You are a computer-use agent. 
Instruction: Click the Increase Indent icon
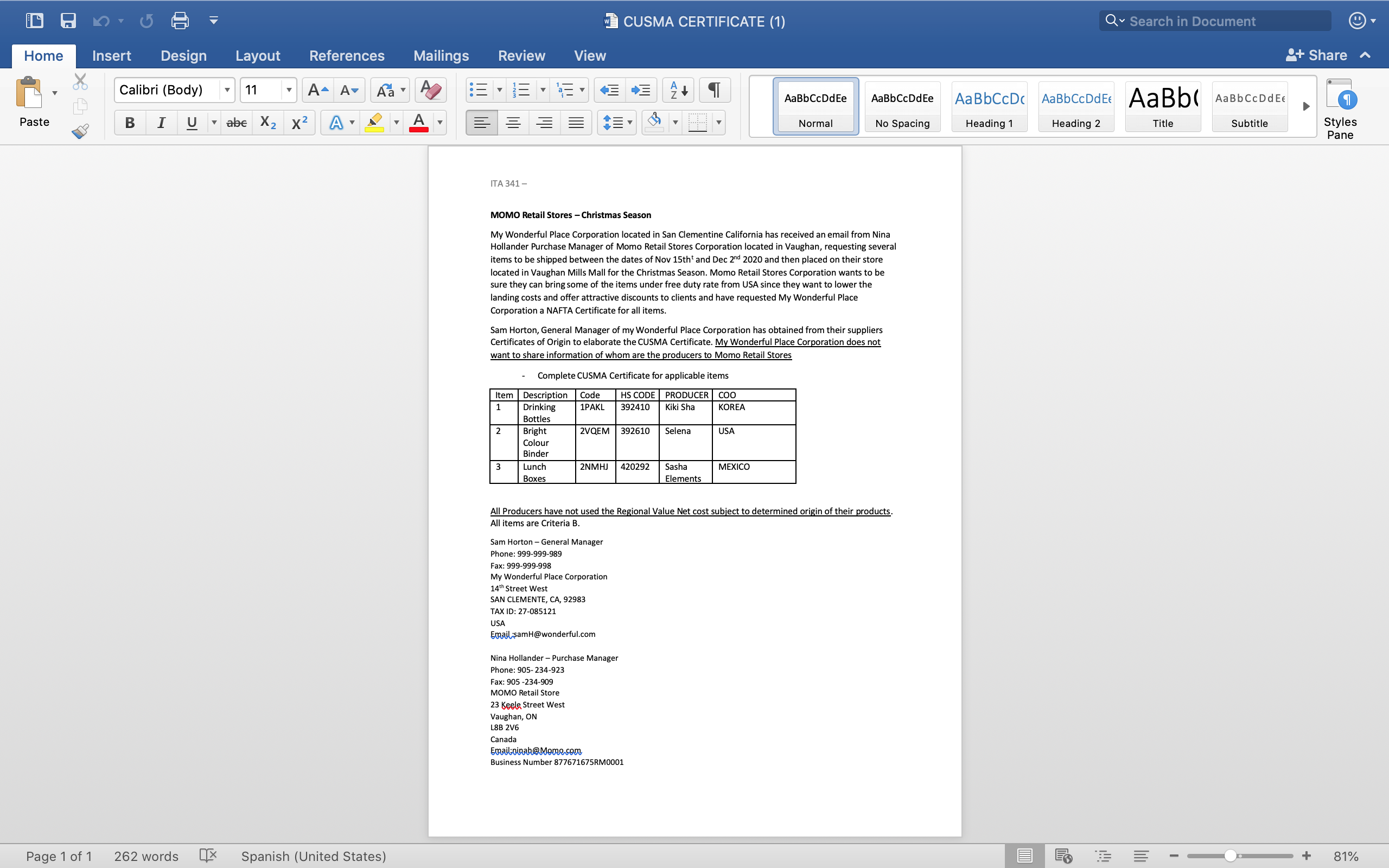tap(640, 90)
